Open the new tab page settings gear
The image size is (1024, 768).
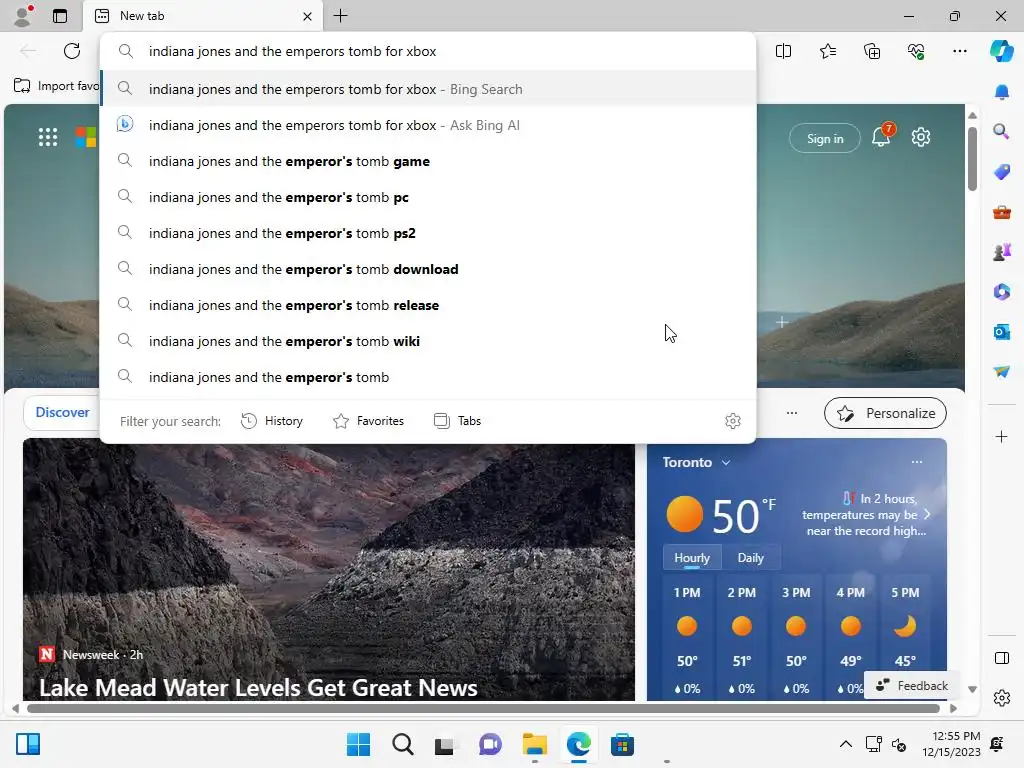coord(921,137)
